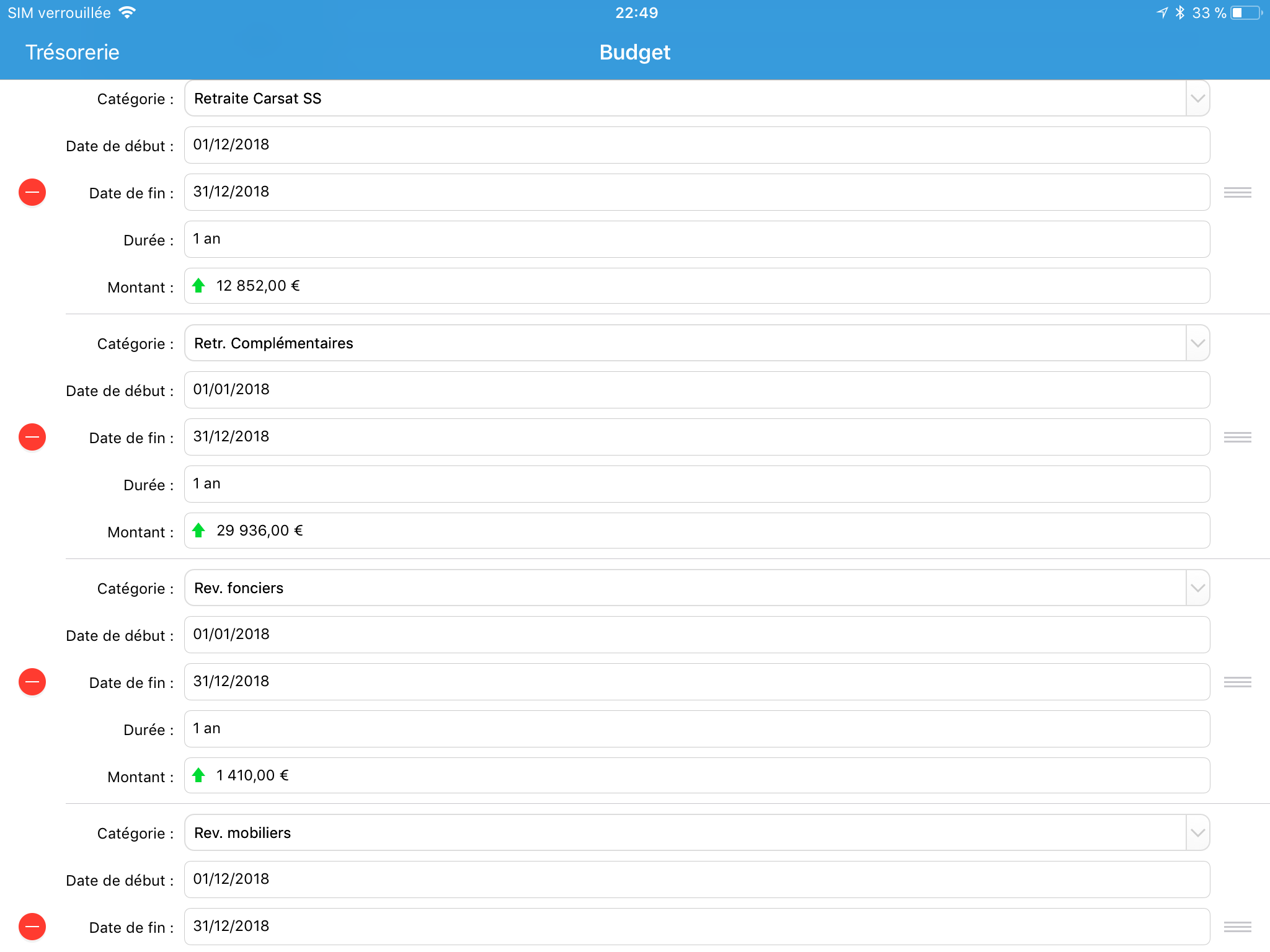Screen dimensions: 1270x952
Task: Tap red delete button for Rev. mobiliers
Action: [x=32, y=927]
